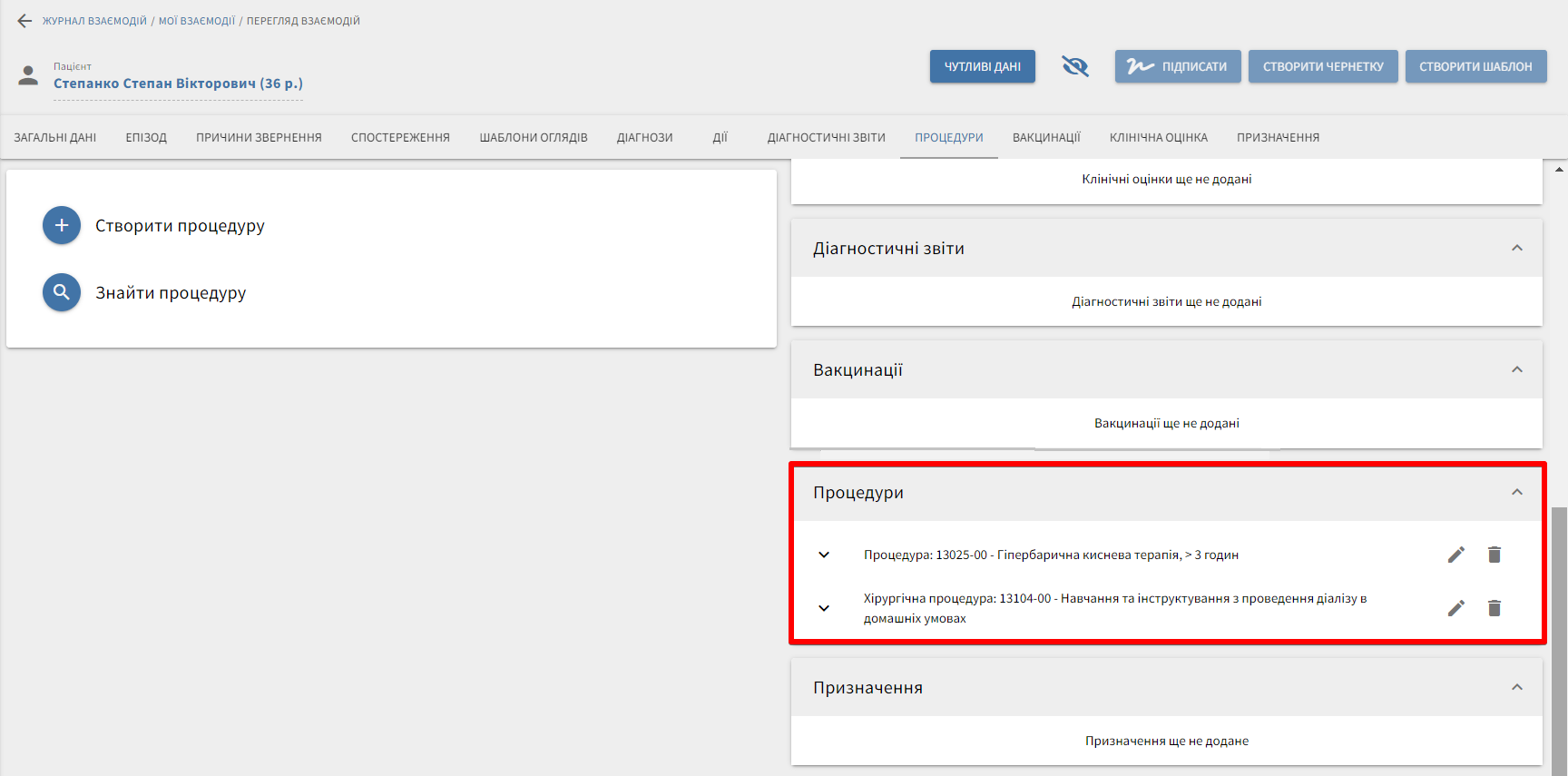Toggle the crossed-eye visibility icon
Screen dimensions: 1568x776
[x=1074, y=66]
